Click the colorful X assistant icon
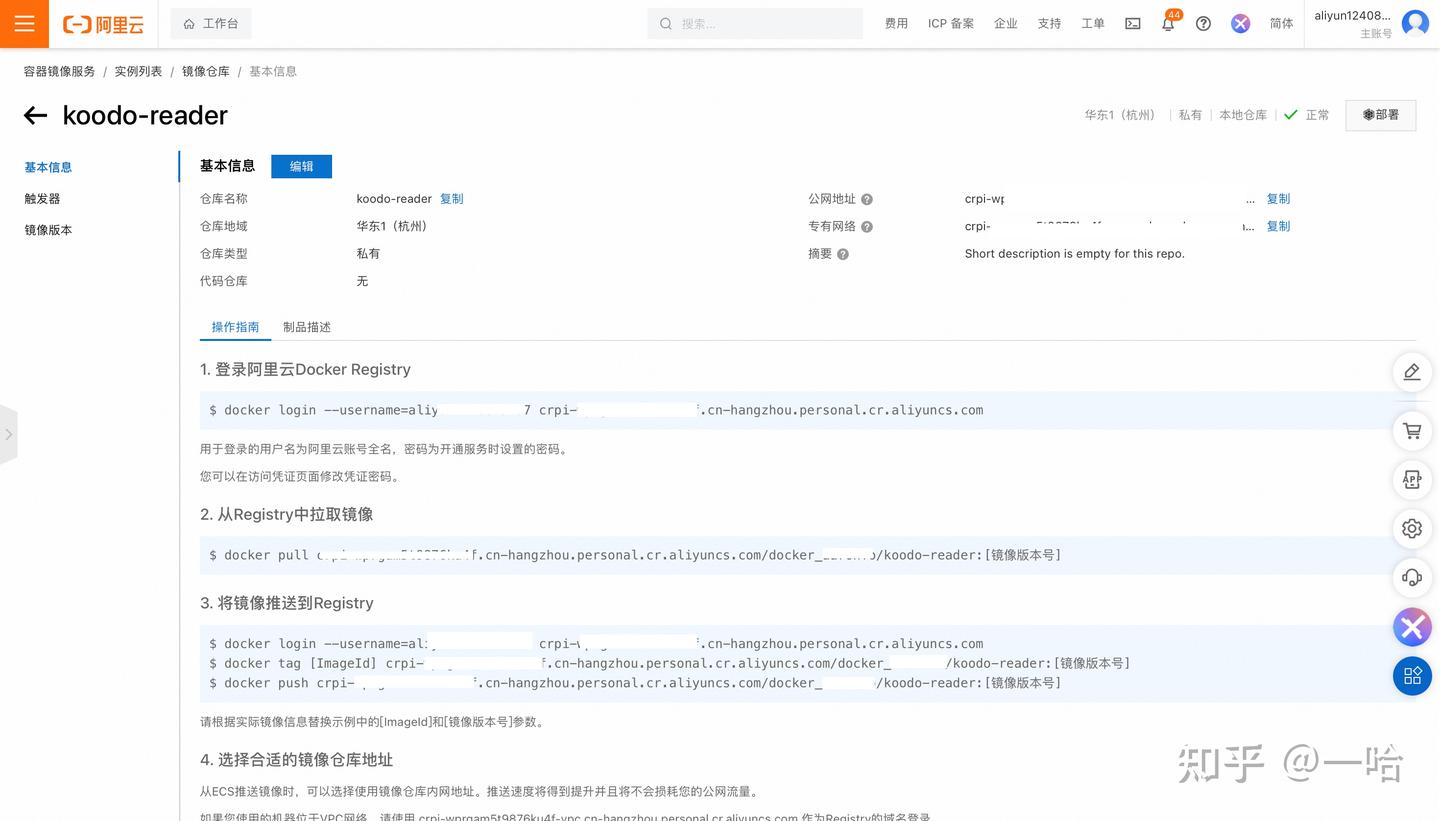Screen dimensions: 1440x821 pos(1411,627)
